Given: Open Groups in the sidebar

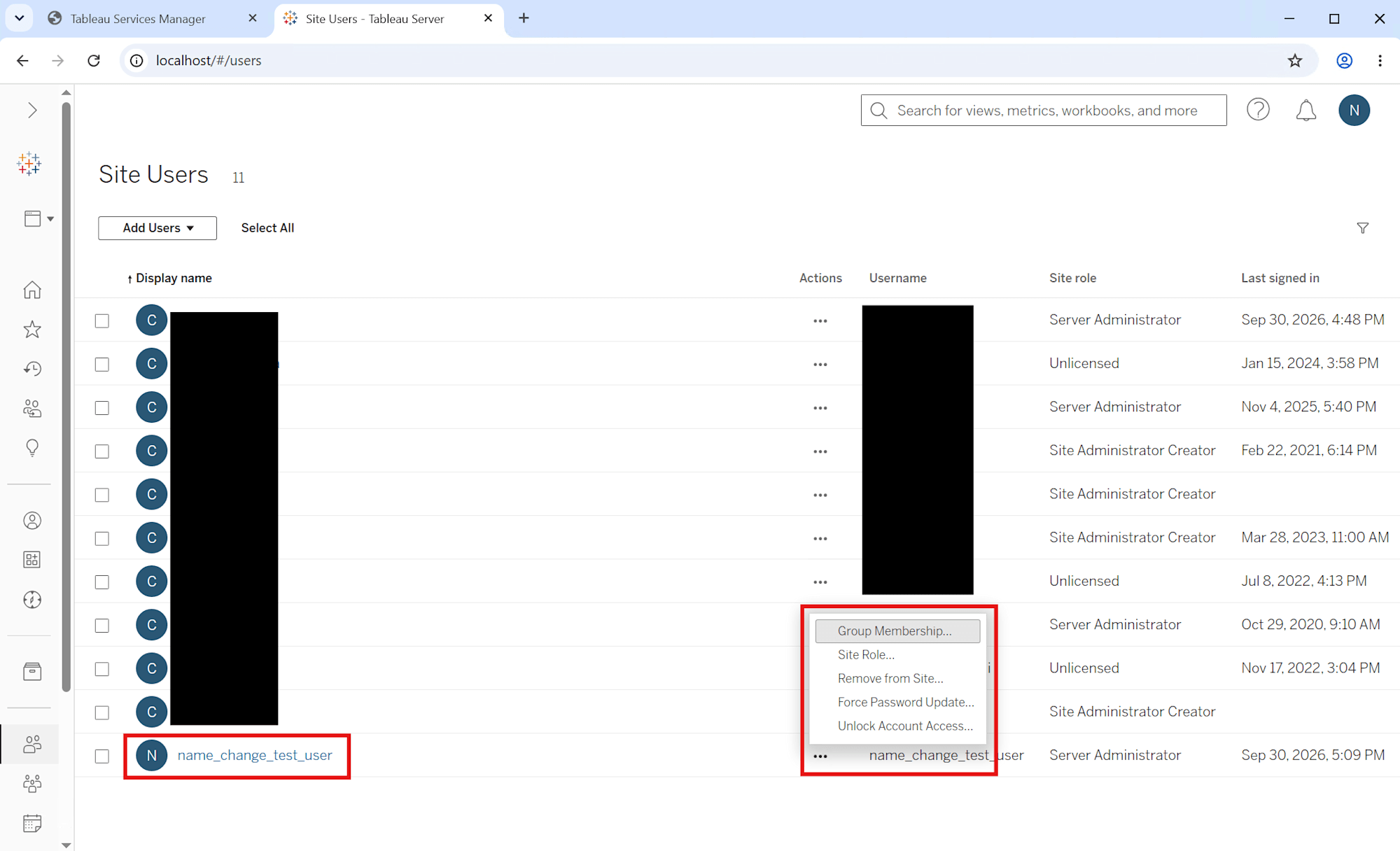Looking at the screenshot, I should [32, 784].
